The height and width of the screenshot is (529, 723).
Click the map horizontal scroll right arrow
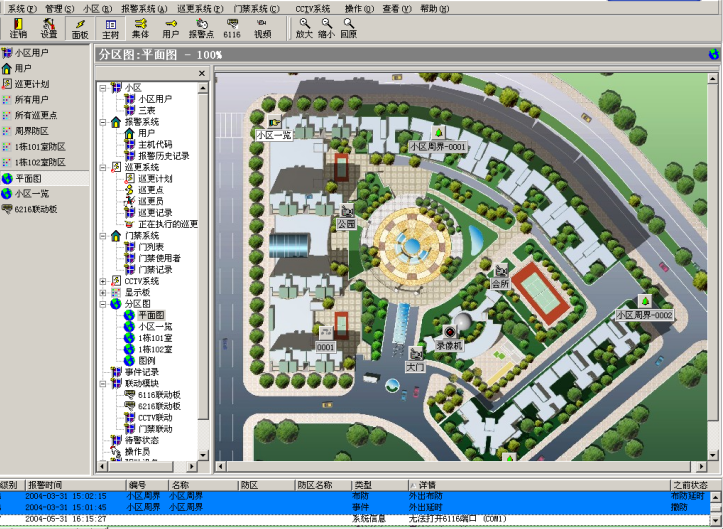(701, 466)
